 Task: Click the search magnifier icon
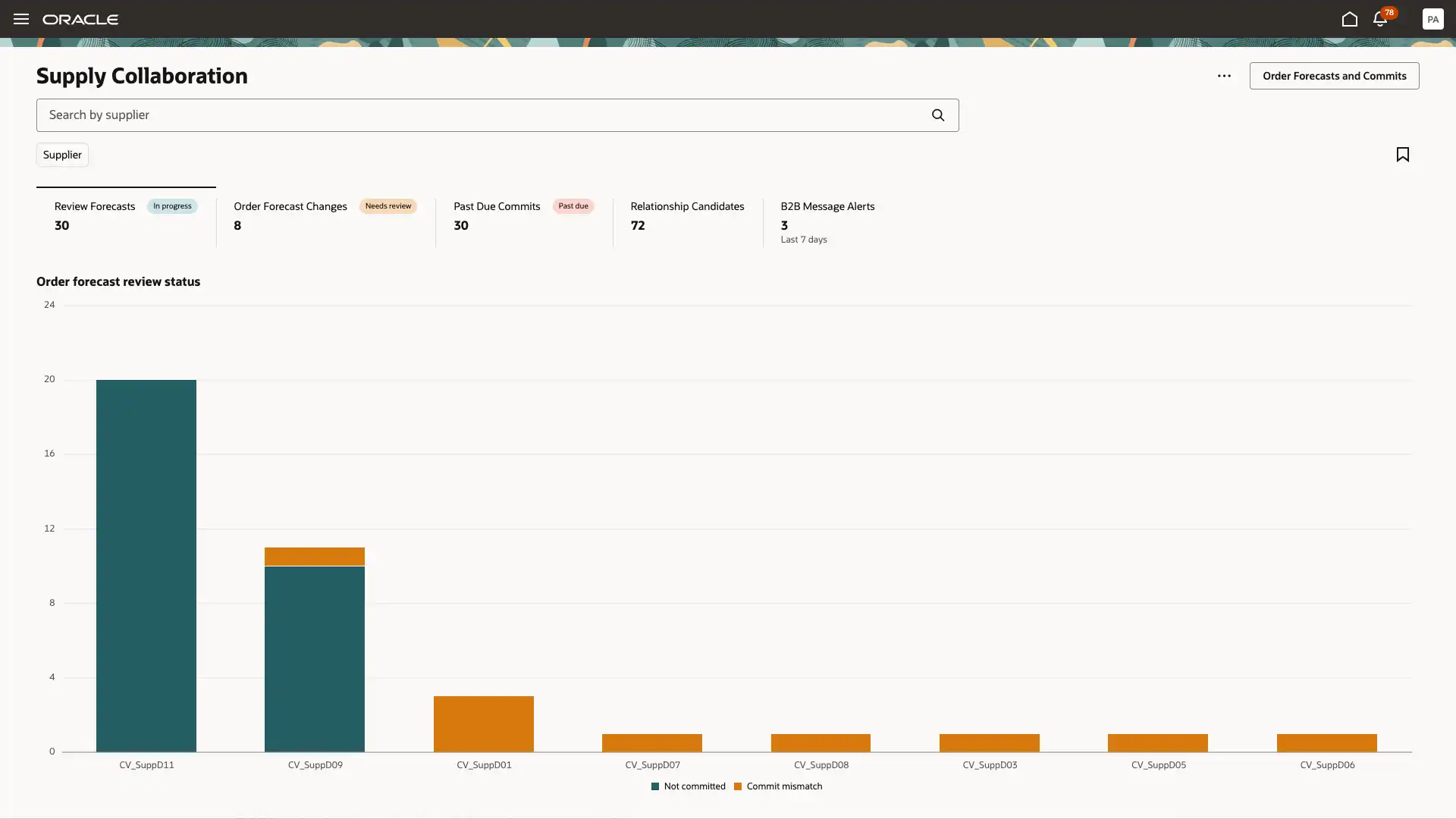[938, 115]
